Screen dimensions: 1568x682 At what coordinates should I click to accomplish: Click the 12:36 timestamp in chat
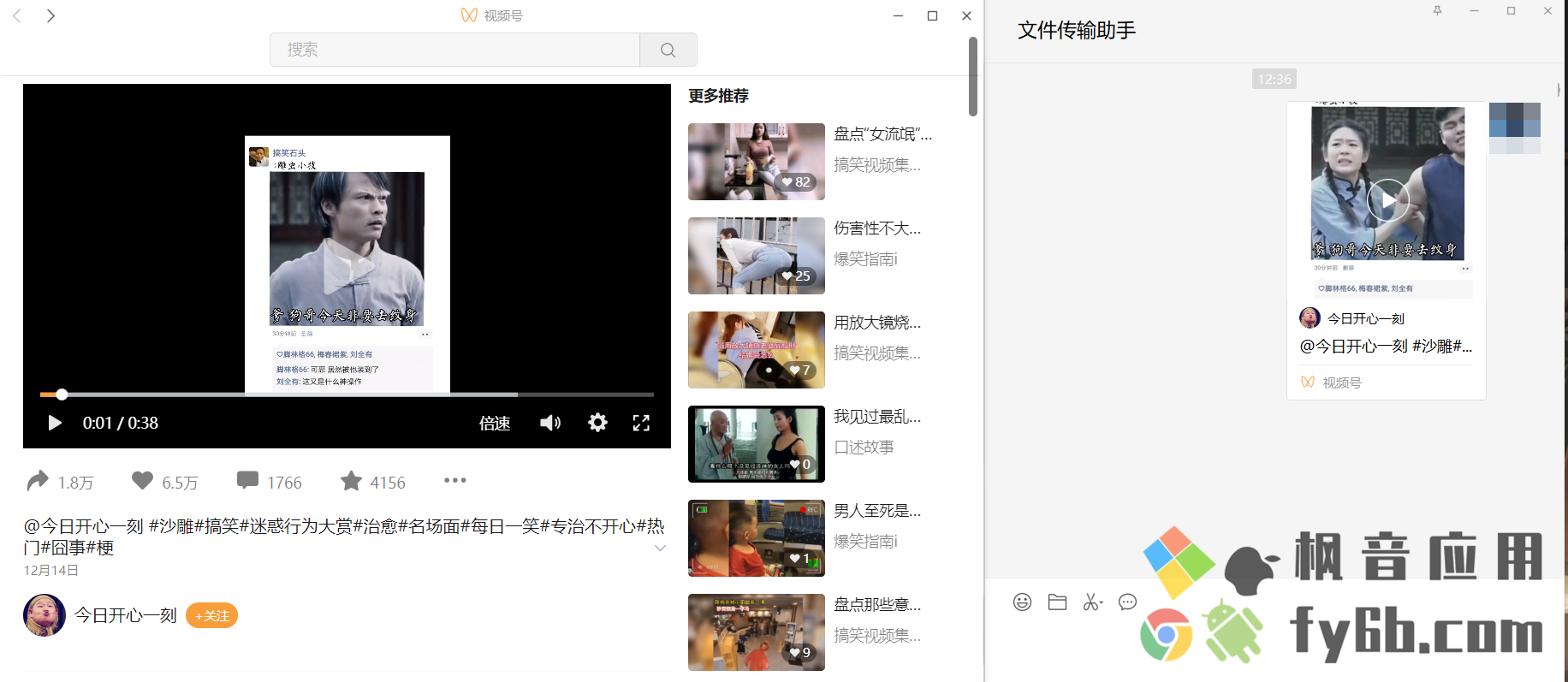click(1274, 79)
